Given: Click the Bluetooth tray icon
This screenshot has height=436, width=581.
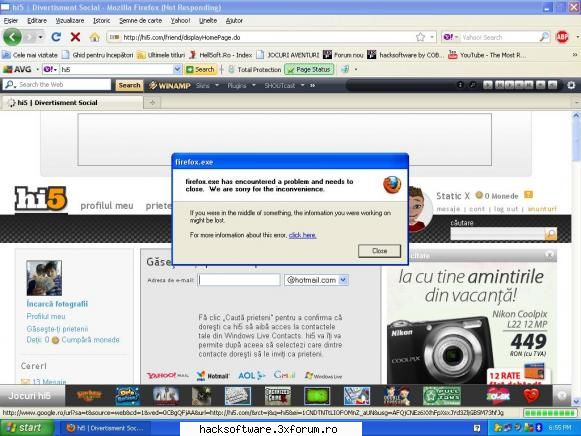Looking at the screenshot, I should coord(538,428).
